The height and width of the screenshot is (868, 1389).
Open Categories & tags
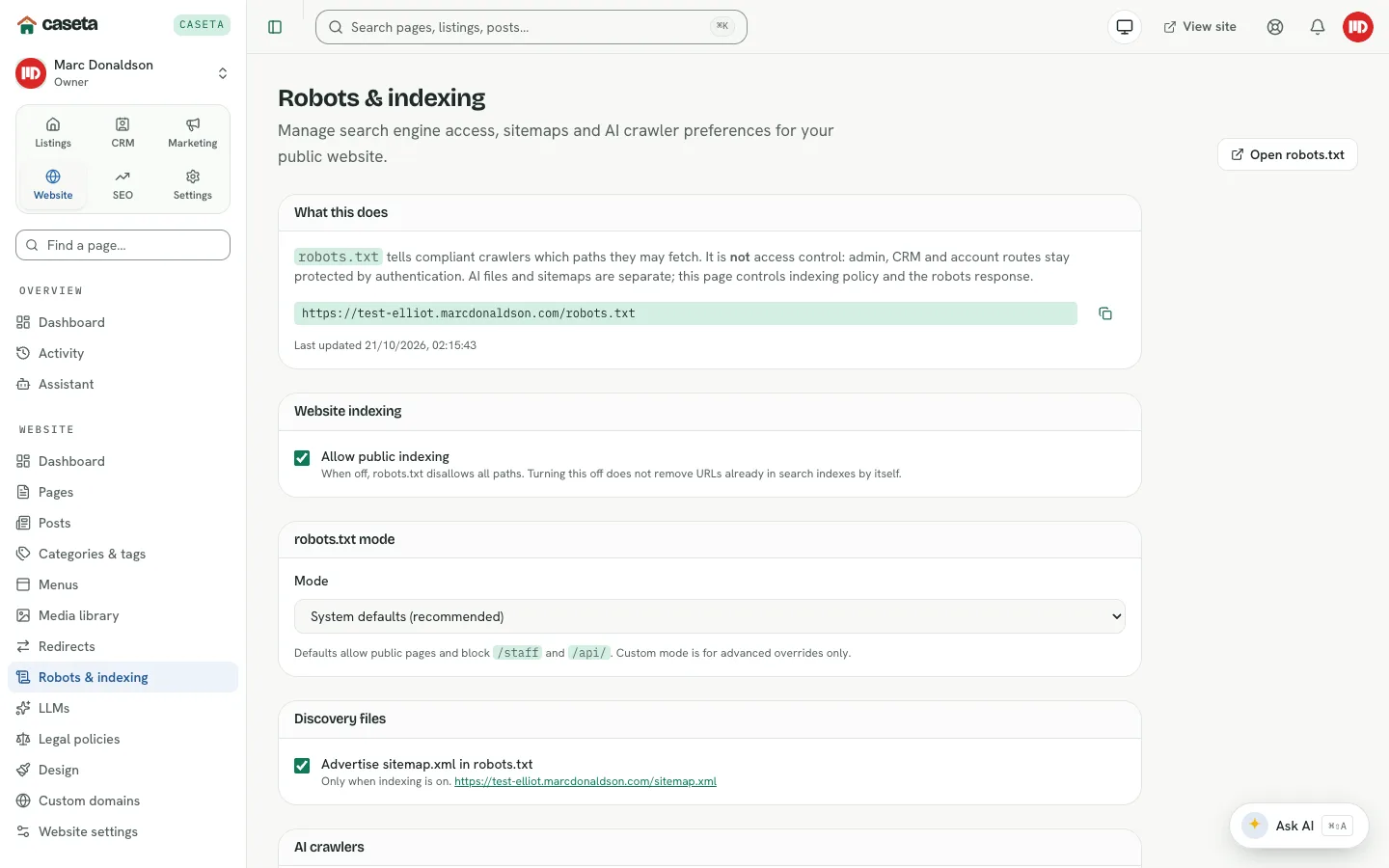click(123, 554)
